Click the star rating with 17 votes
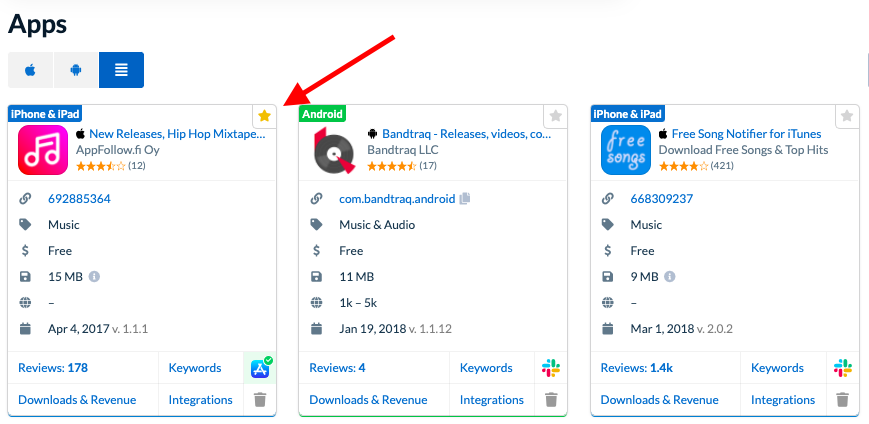The width and height of the screenshot is (869, 424). (x=392, y=166)
